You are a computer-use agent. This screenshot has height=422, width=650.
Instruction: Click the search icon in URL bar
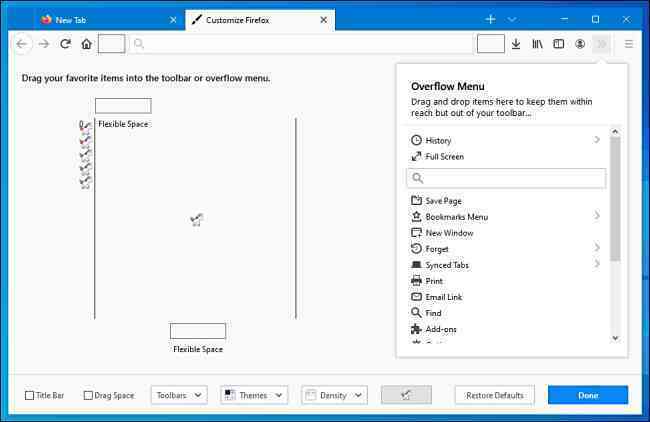coord(139,44)
